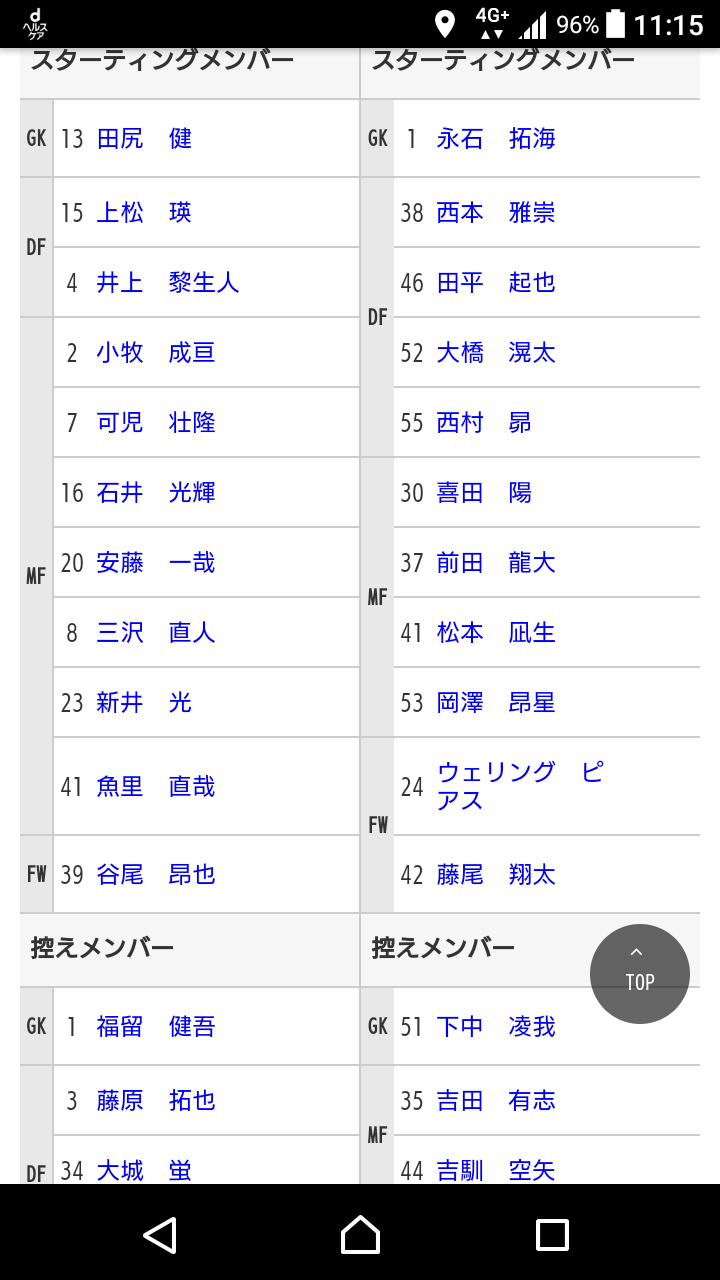Tap the d Healthcare notification icon
Image resolution: width=720 pixels, height=1280 pixels.
(x=36, y=24)
